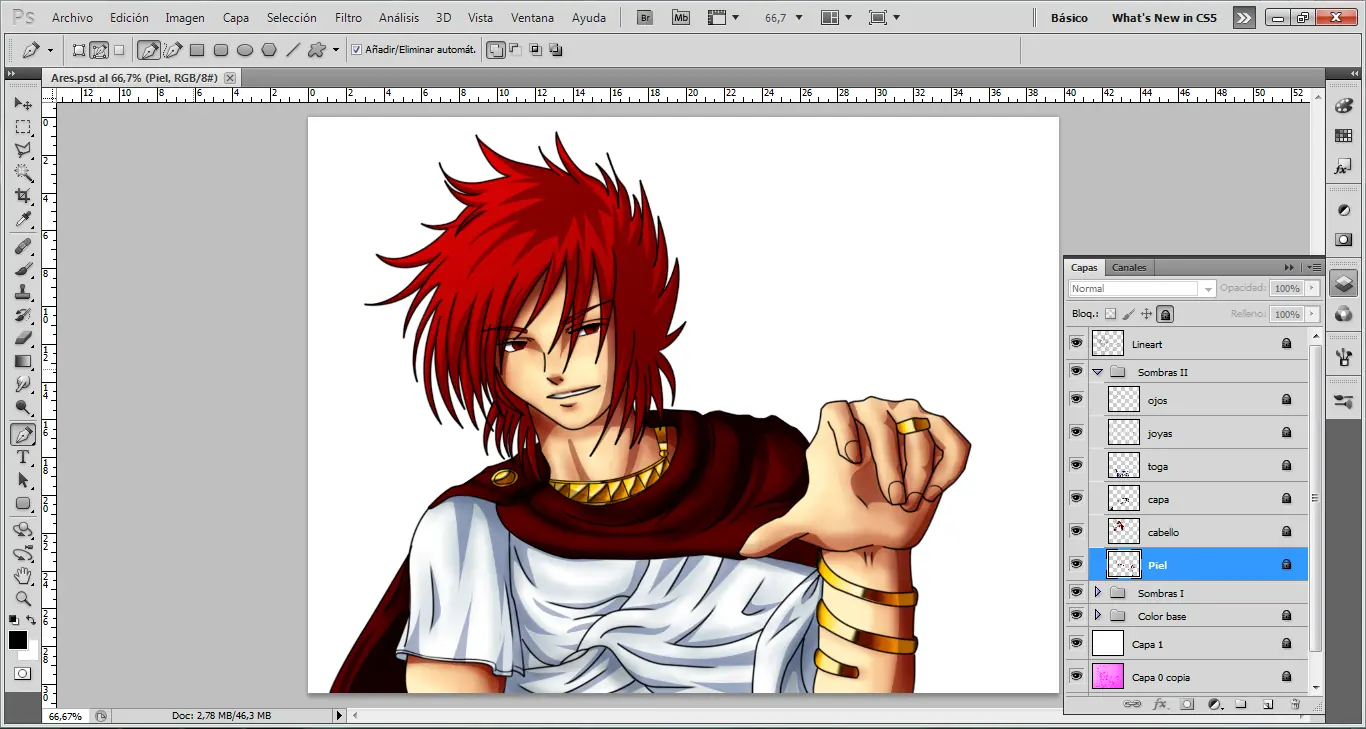Hide the ojos layer

point(1076,399)
